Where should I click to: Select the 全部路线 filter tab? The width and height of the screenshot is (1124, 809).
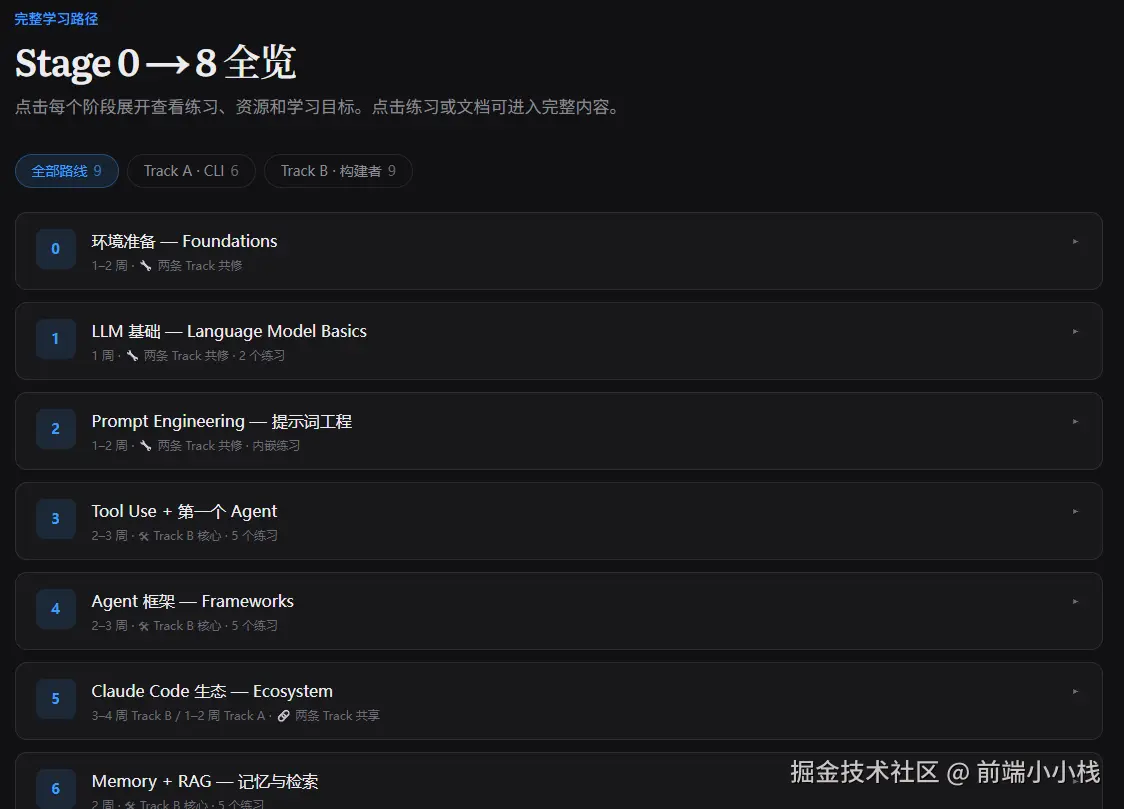coord(67,171)
